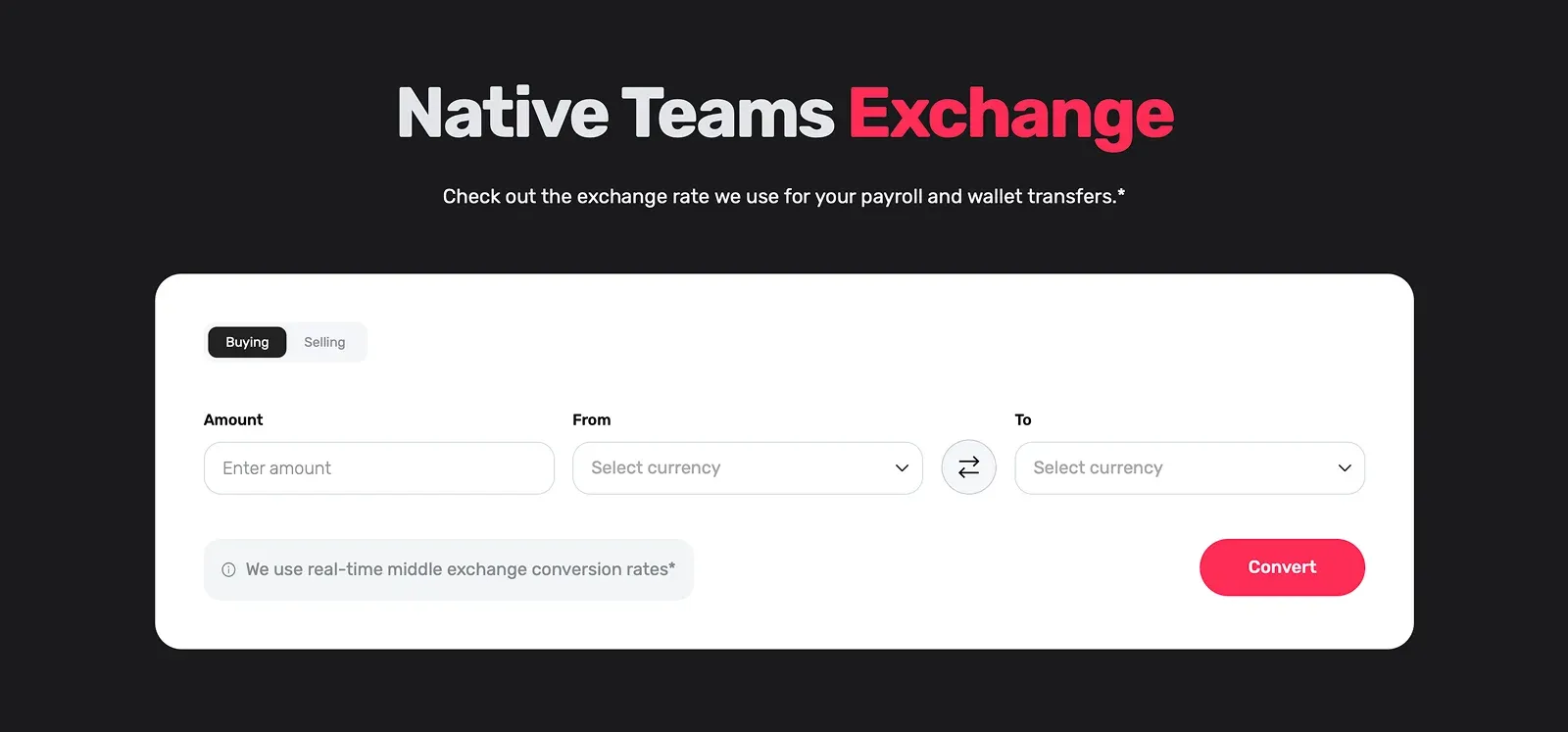Click the down arrow inside From currency box
Viewport: 1568px width, 732px height.
[x=901, y=468]
